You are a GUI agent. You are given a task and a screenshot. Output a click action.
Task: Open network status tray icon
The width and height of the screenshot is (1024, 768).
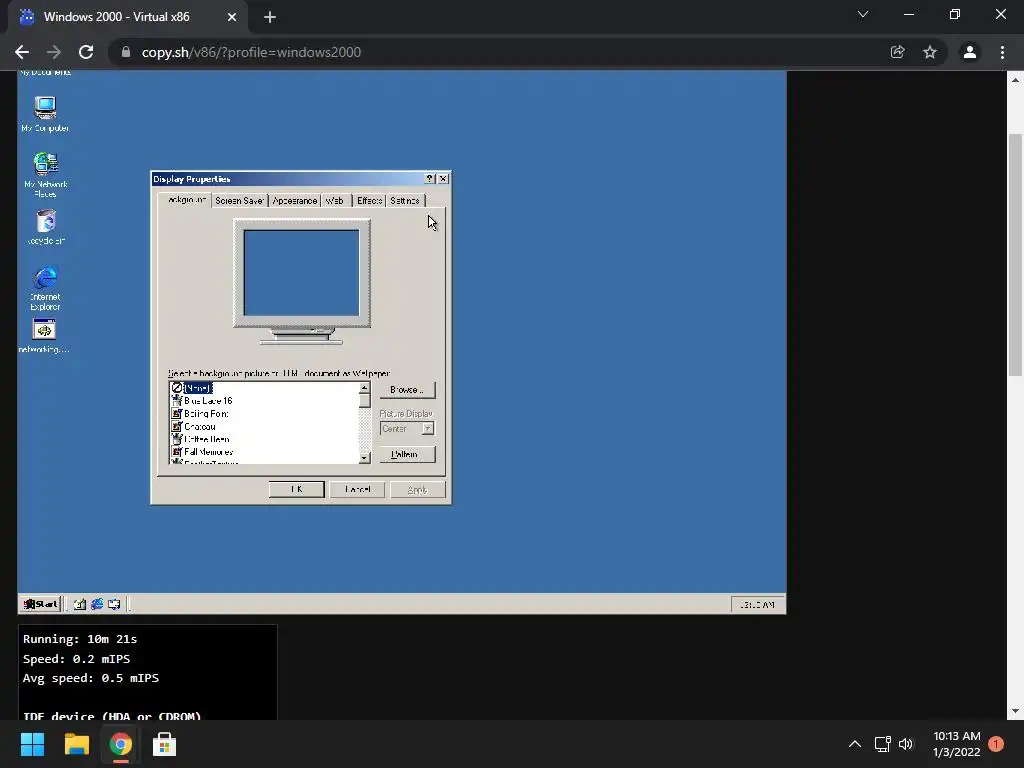(882, 744)
